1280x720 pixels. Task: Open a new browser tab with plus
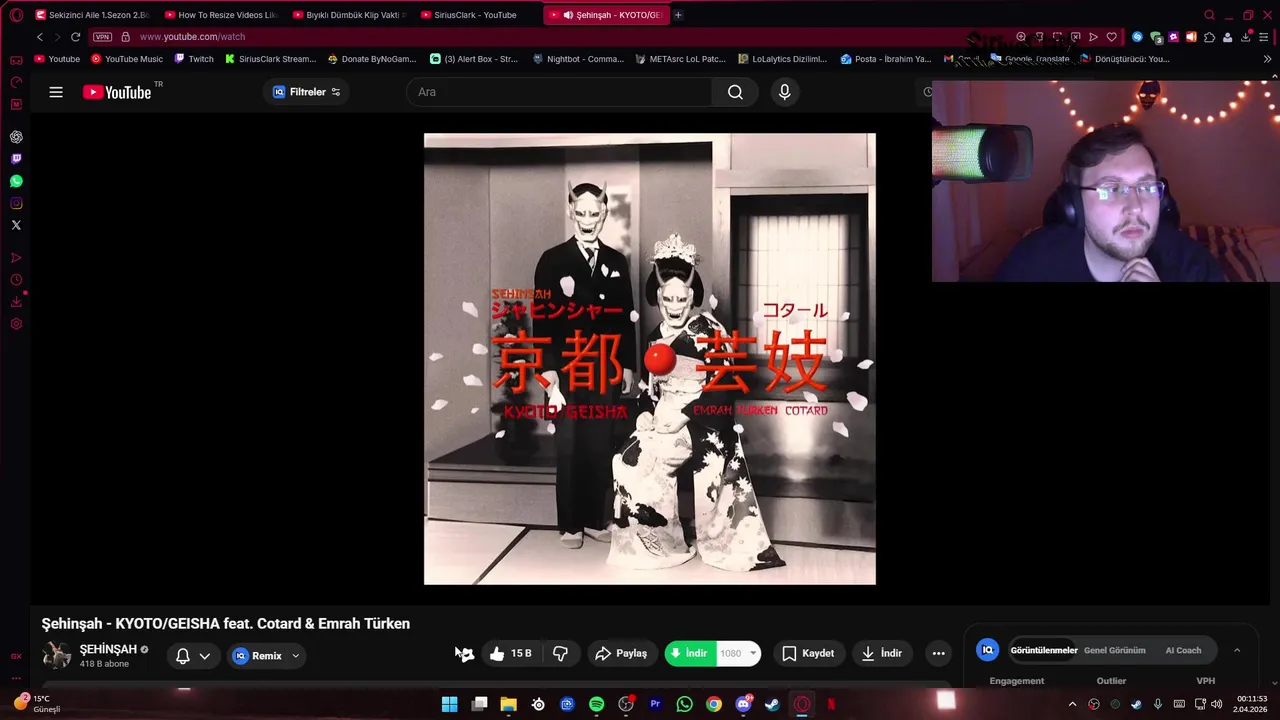(678, 15)
